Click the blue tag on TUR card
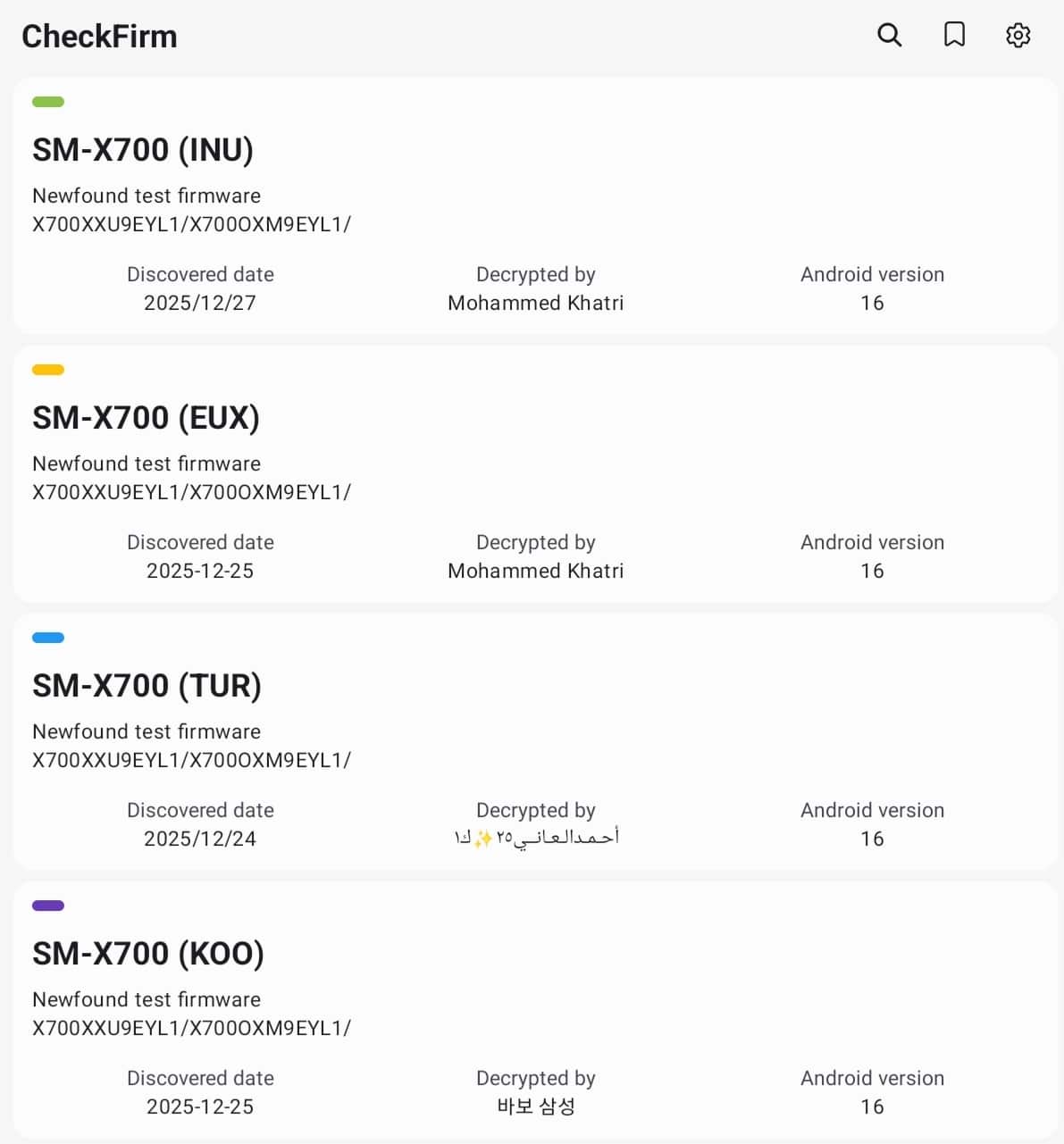This screenshot has height=1144, width=1064. pyautogui.click(x=48, y=638)
